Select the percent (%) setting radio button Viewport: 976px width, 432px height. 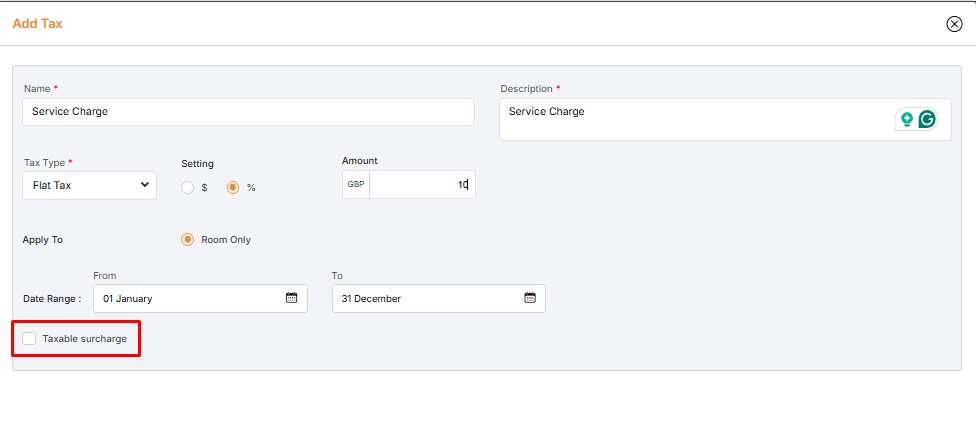click(233, 187)
